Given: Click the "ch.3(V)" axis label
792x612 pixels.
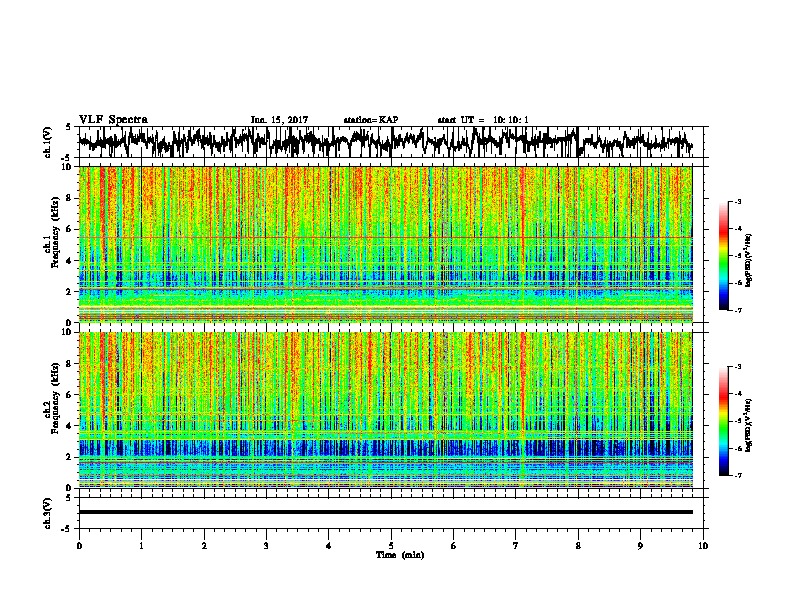Looking at the screenshot, I should pyautogui.click(x=48, y=513).
